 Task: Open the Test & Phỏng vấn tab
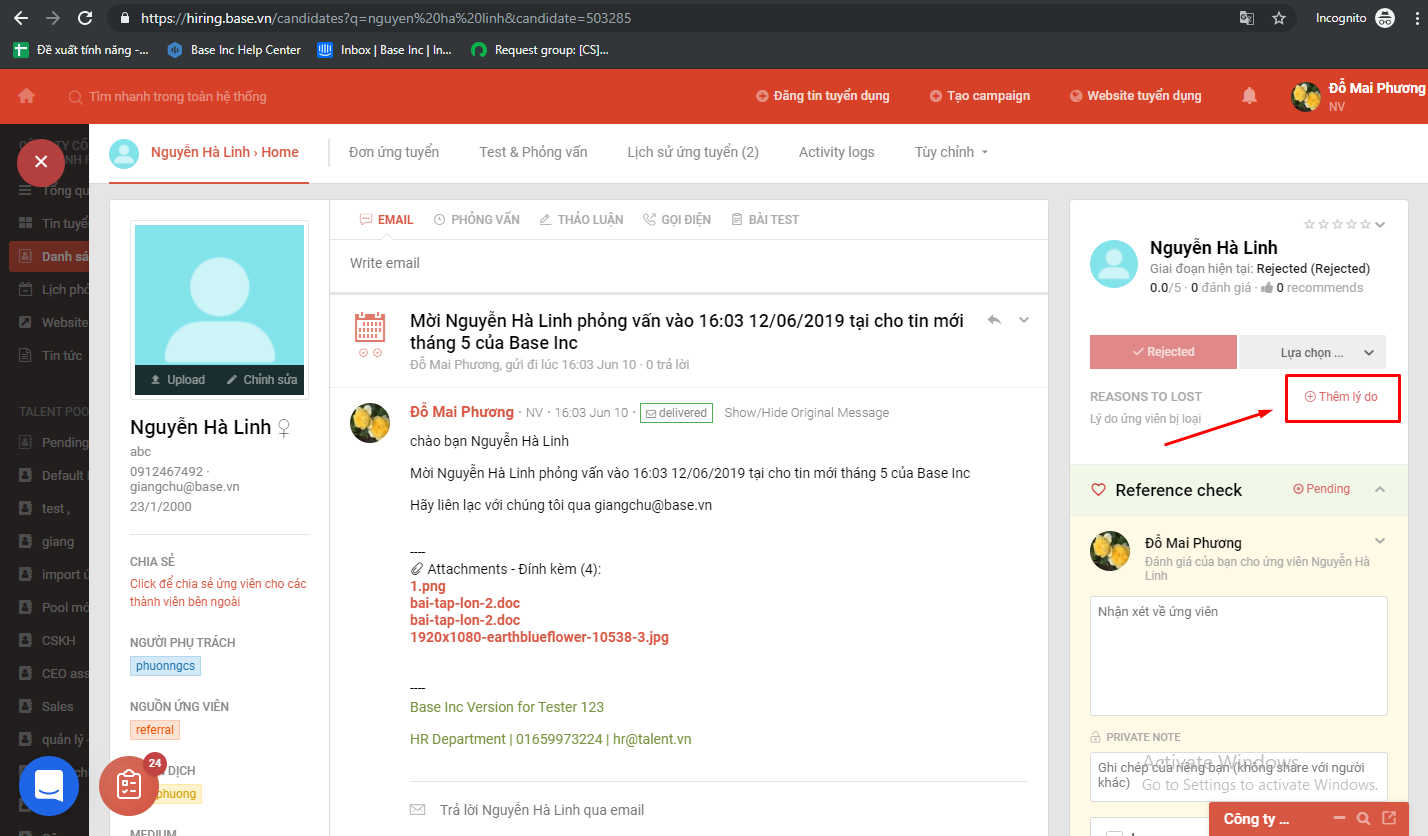[x=533, y=152]
